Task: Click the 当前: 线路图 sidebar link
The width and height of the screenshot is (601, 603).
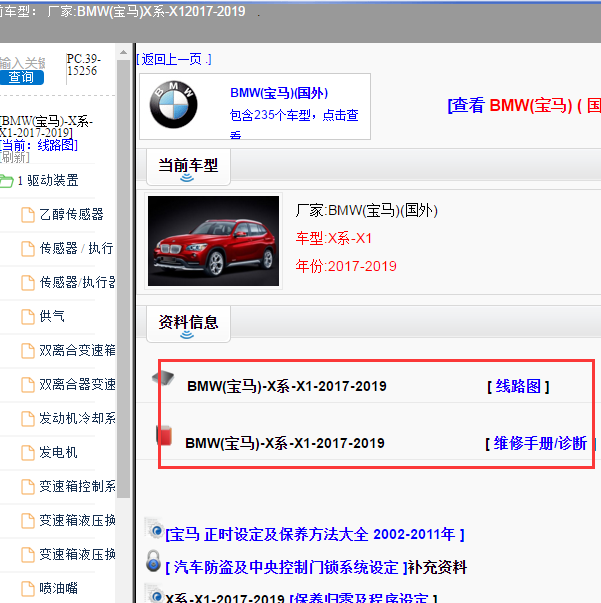Action: pos(39,145)
